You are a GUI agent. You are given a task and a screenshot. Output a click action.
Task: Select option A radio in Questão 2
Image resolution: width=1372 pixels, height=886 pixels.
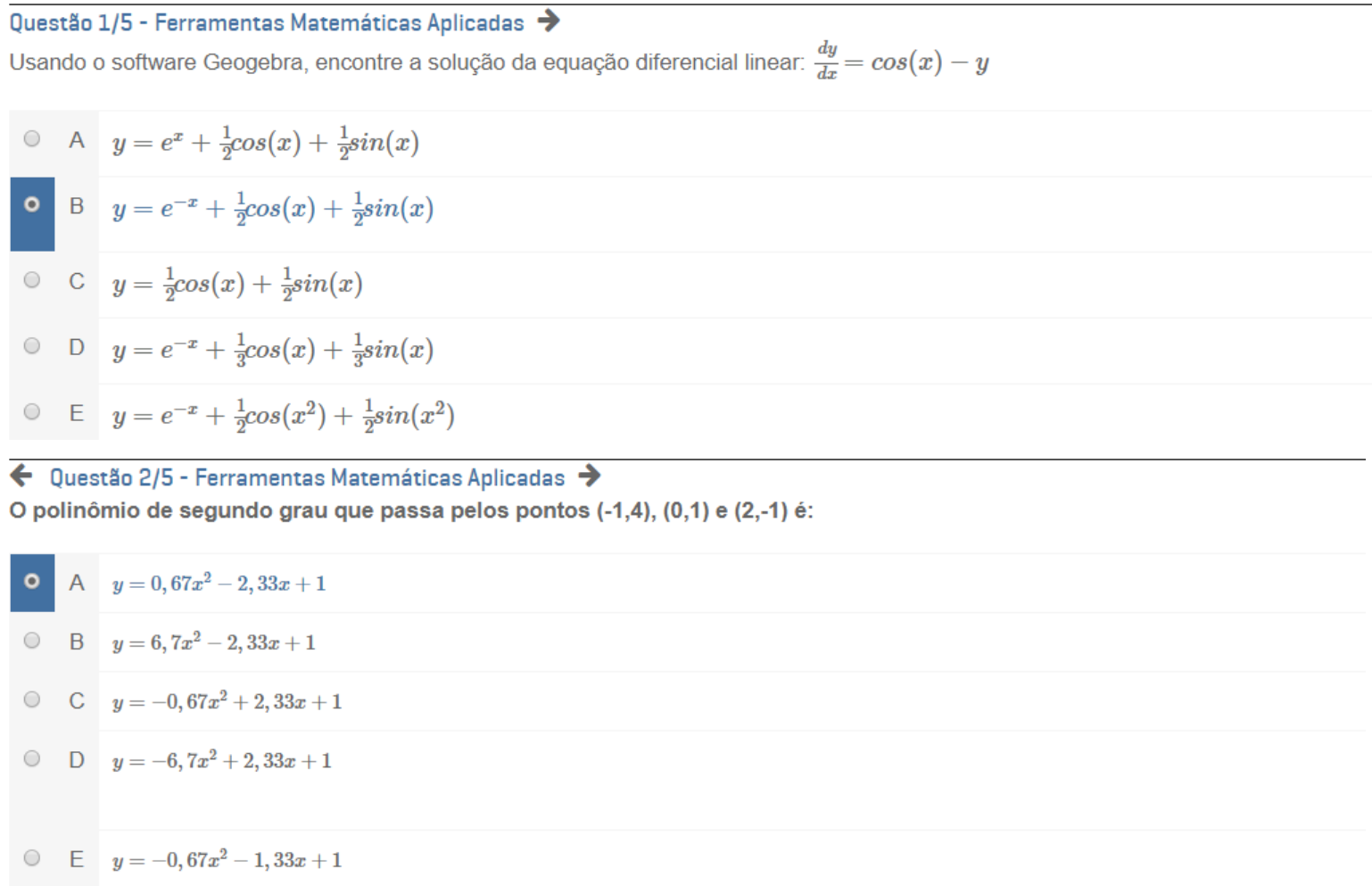pos(32,581)
